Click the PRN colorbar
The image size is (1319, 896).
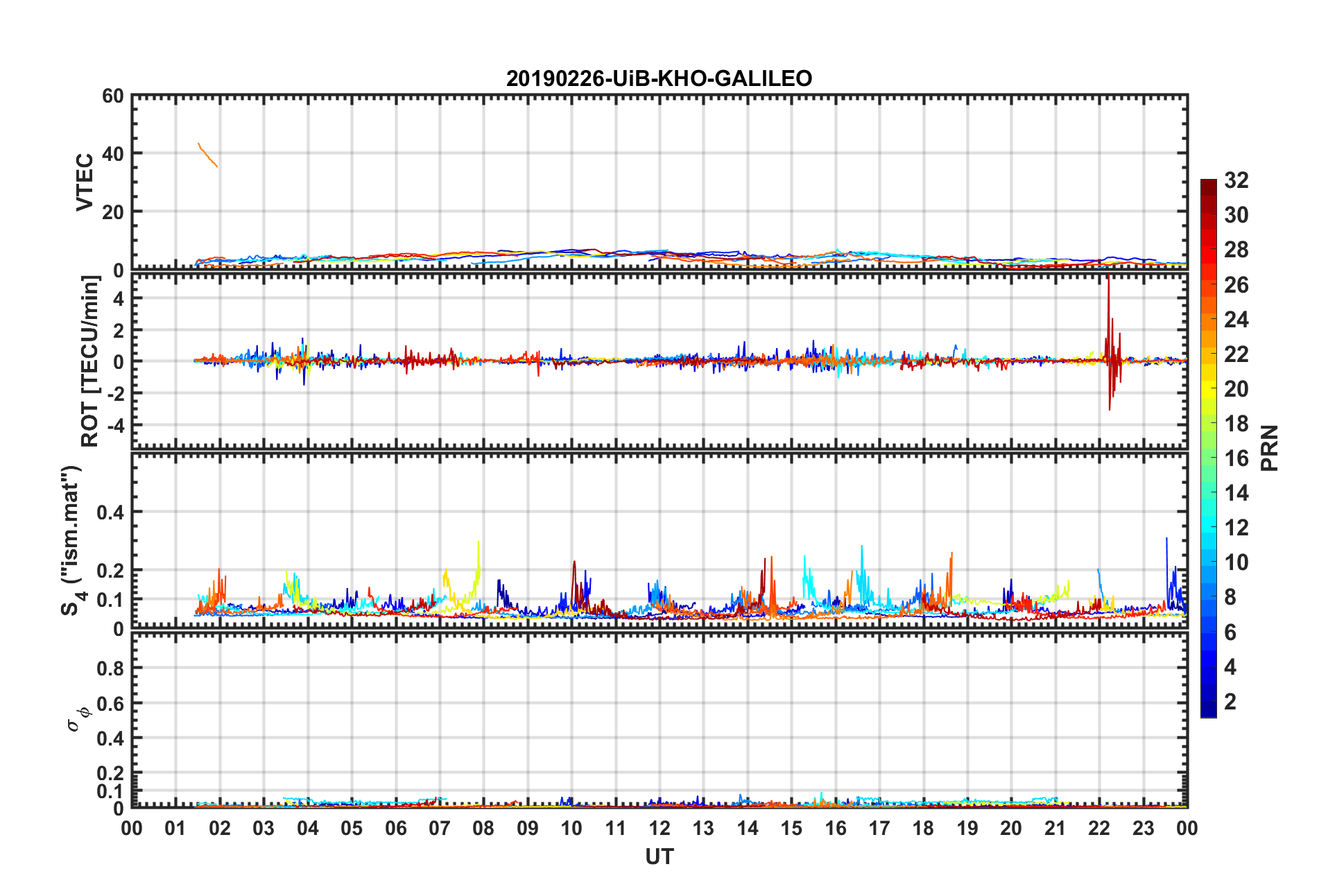coord(1208,448)
